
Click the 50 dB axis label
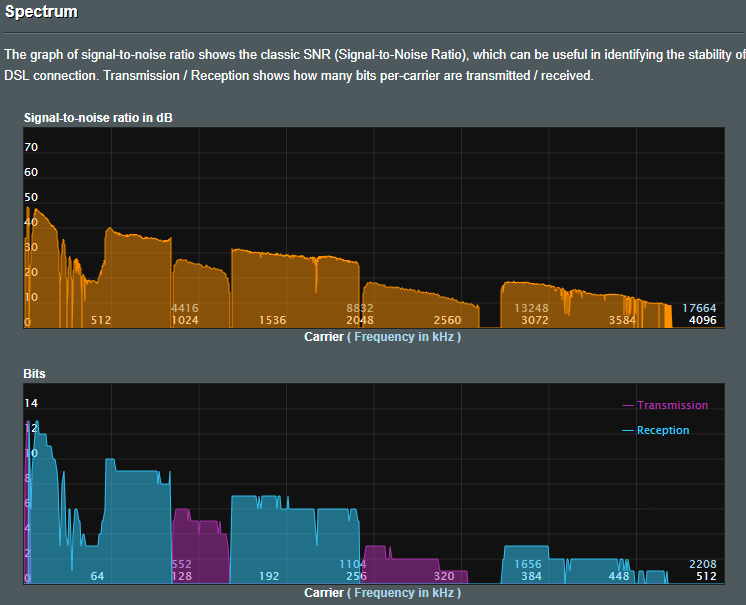[x=31, y=197]
